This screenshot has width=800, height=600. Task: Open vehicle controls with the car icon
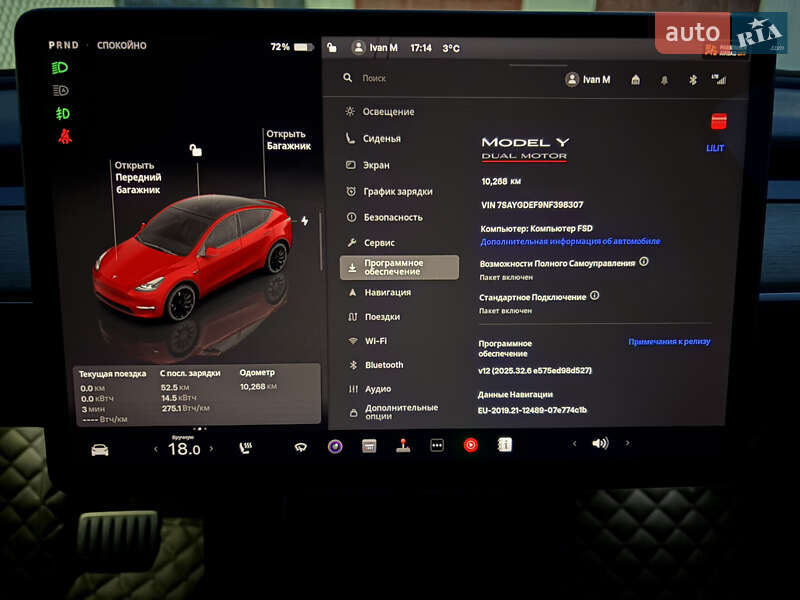pos(100,452)
